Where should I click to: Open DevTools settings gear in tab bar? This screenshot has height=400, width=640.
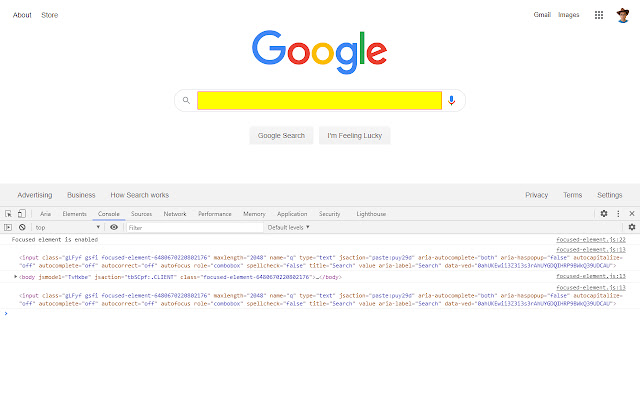click(604, 213)
